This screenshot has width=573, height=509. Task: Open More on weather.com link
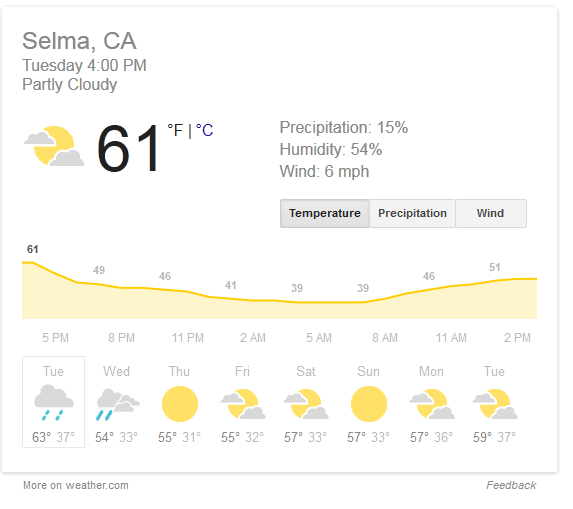click(x=76, y=486)
